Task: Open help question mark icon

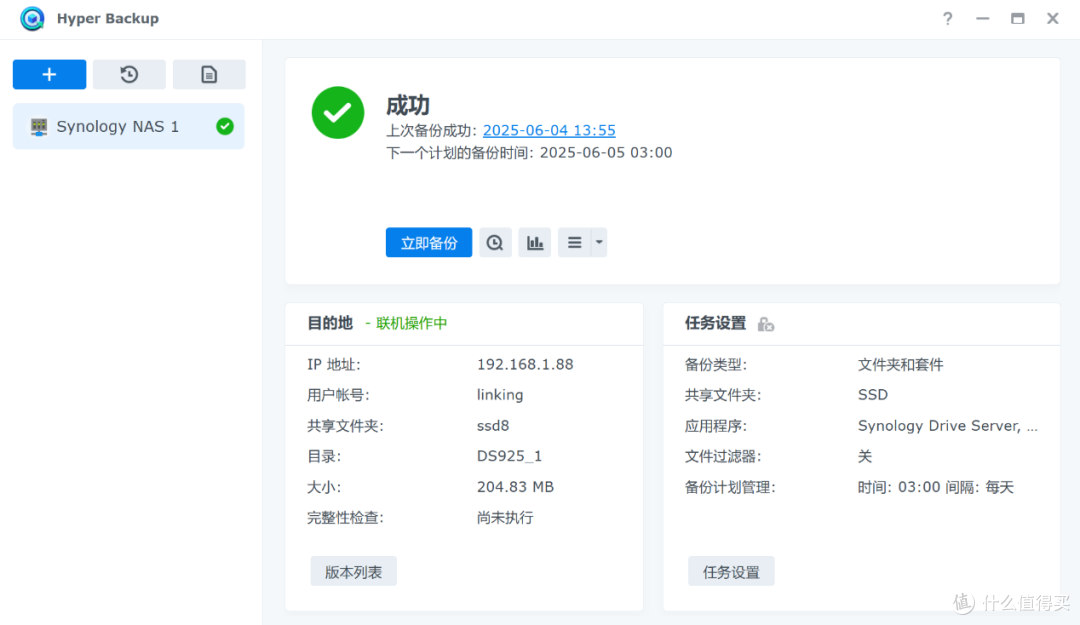Action: (948, 19)
